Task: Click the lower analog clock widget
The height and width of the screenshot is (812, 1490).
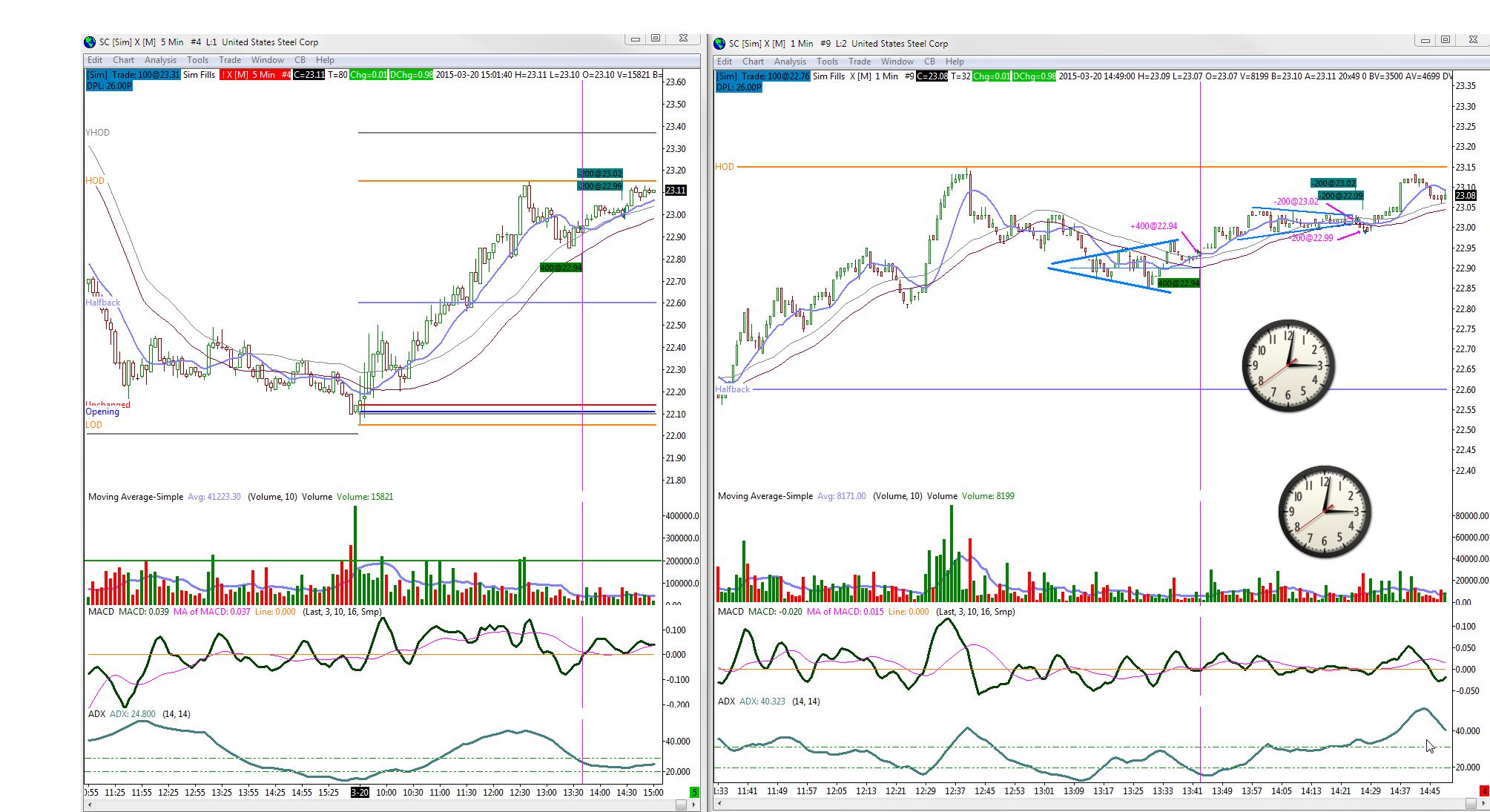Action: point(1325,511)
